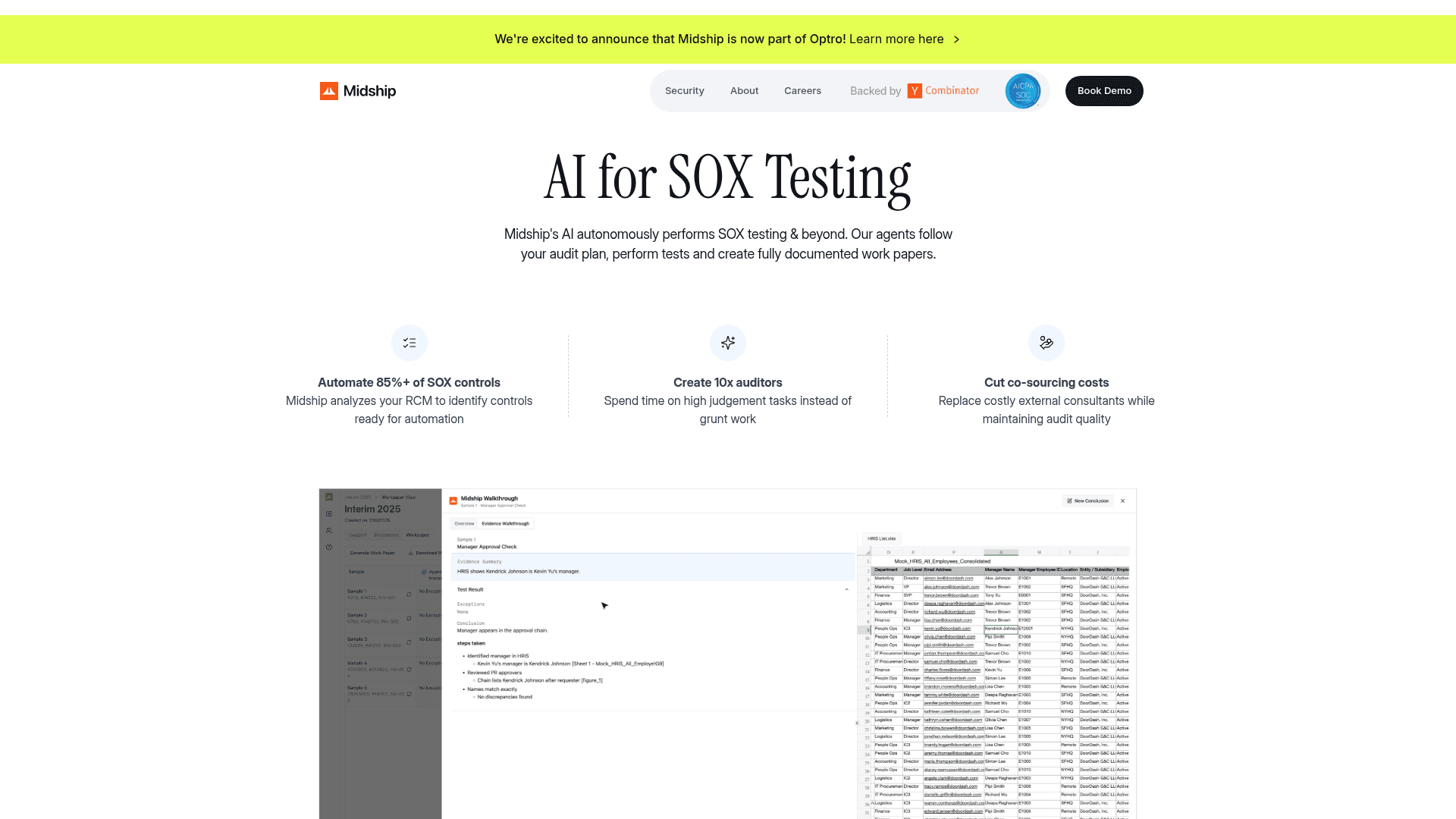
Task: Collapse the Test Result section
Action: pos(847,590)
